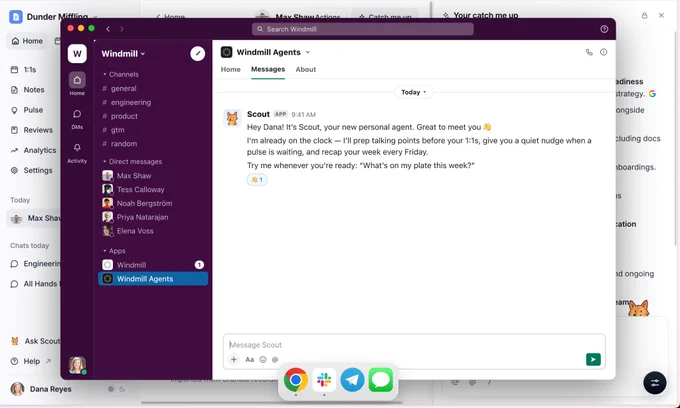The width and height of the screenshot is (680, 408).
Task: Select Windmill Agents in Apps list
Action: click(153, 279)
